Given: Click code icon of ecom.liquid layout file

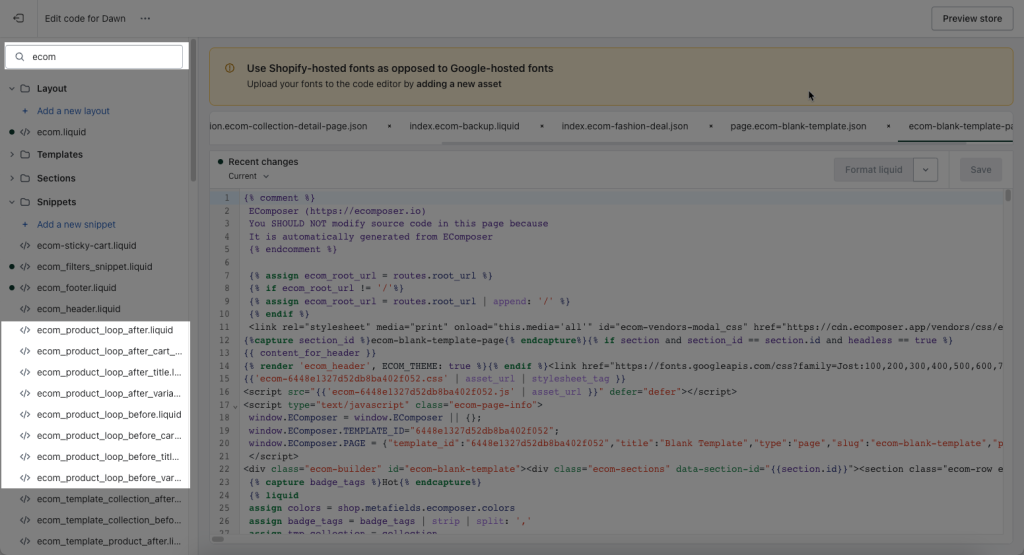Looking at the screenshot, I should [25, 132].
